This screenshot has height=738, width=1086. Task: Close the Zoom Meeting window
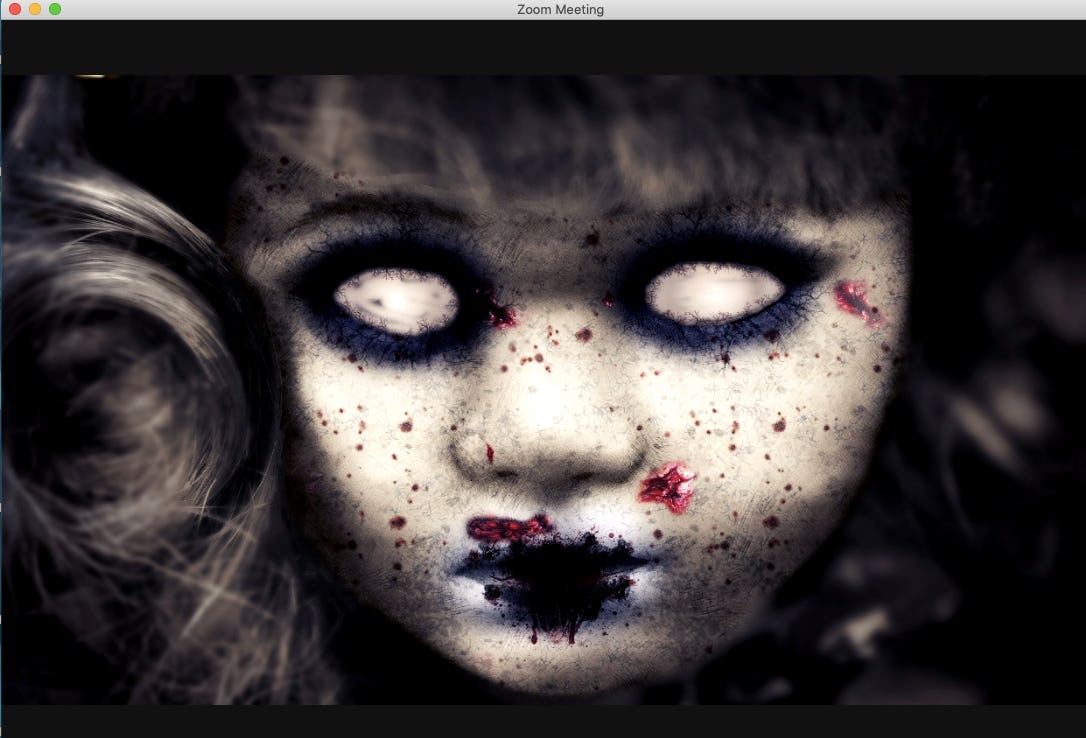click(15, 9)
